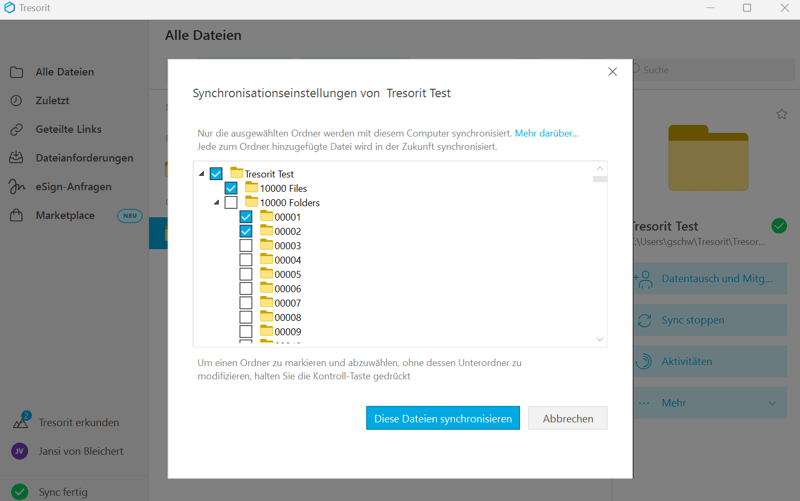Click the Geteilte Links link icon
Image resolution: width=800 pixels, height=501 pixels.
point(17,130)
